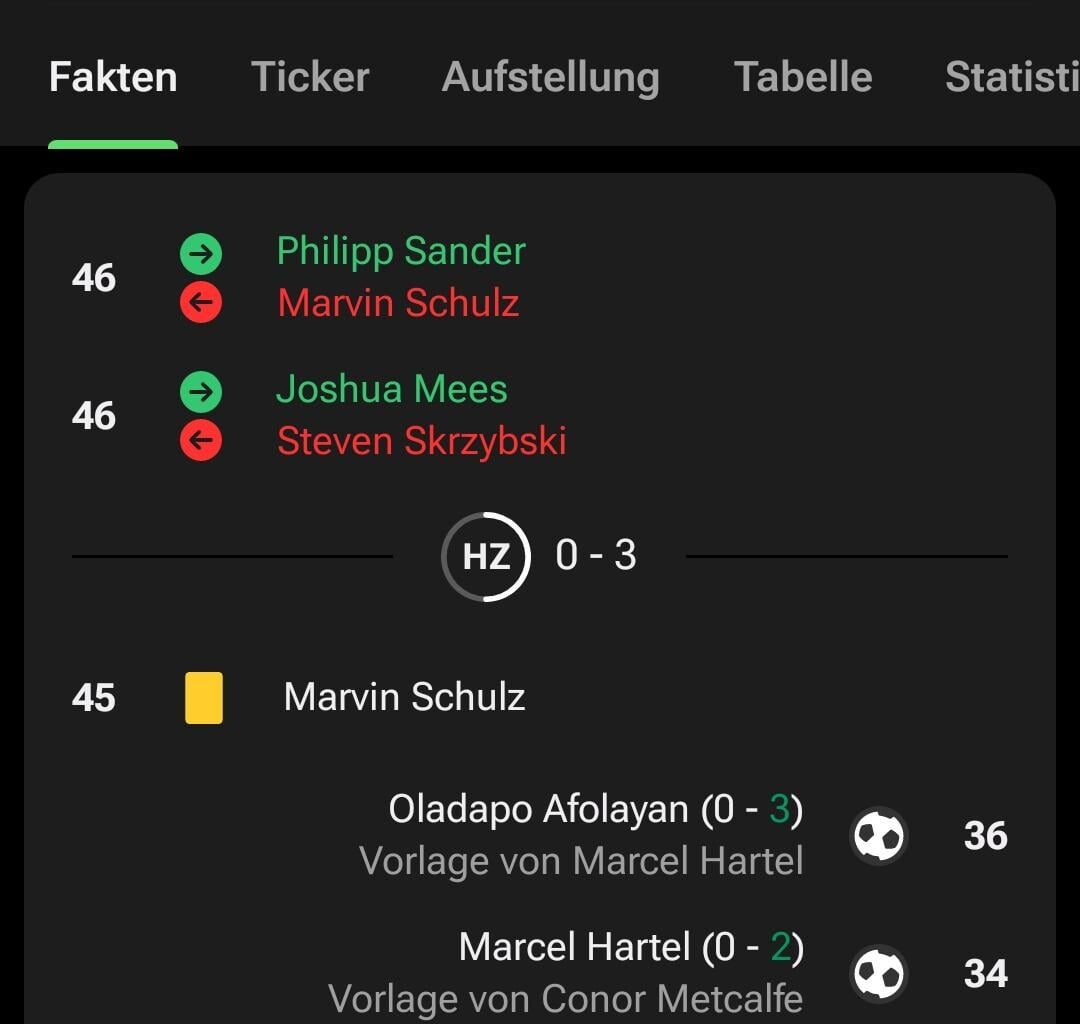1080x1024 pixels.
Task: Open player Joshua Mees
Action: tap(392, 389)
